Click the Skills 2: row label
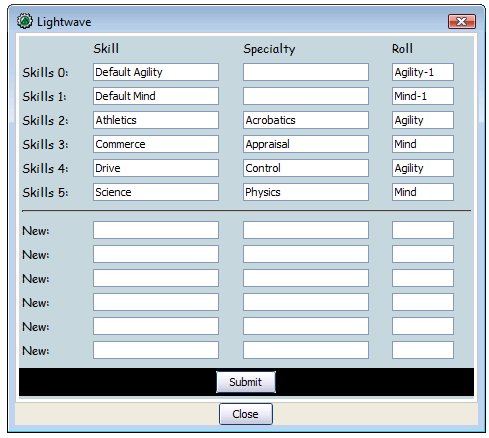 [45, 121]
